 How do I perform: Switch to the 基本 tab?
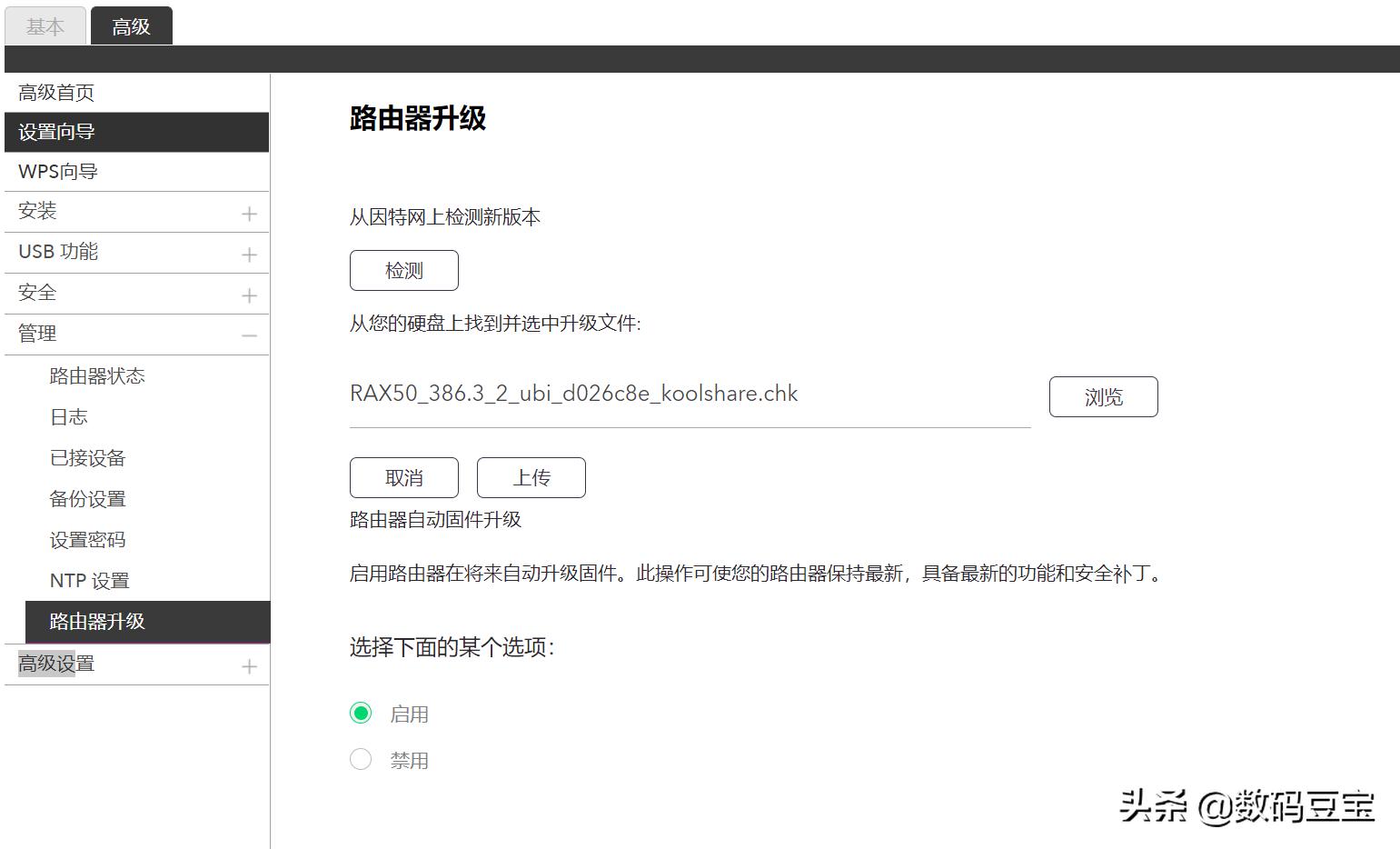pyautogui.click(x=45, y=25)
